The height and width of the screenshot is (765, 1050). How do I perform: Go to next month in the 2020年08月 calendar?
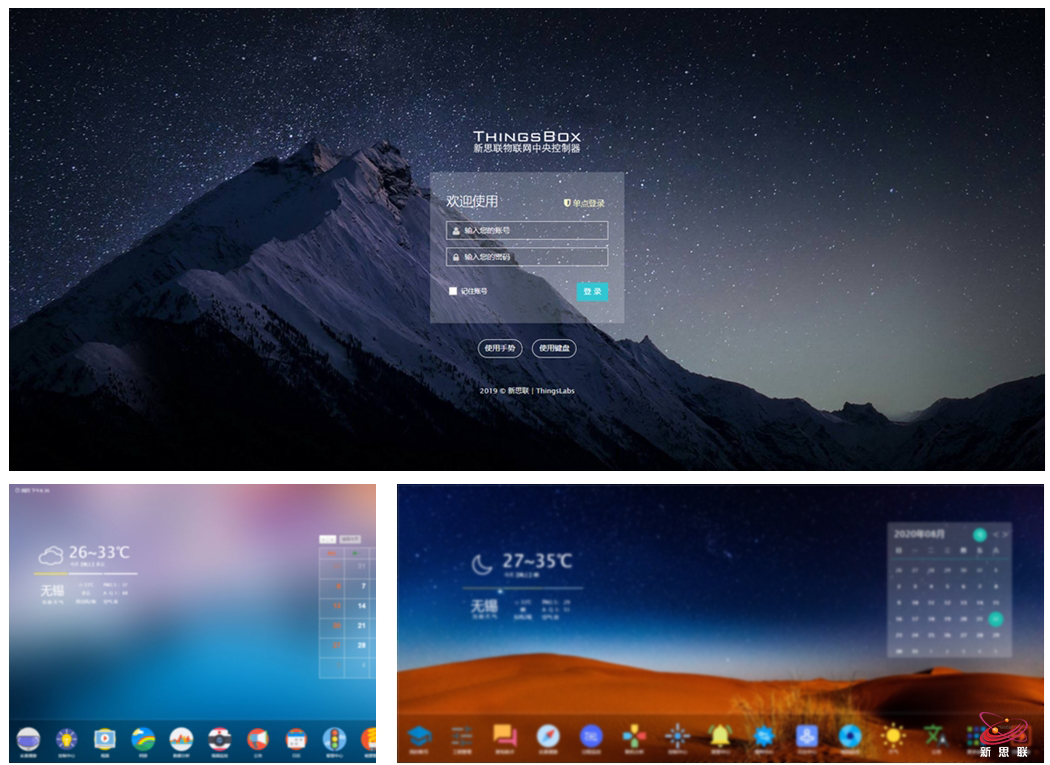(1005, 534)
